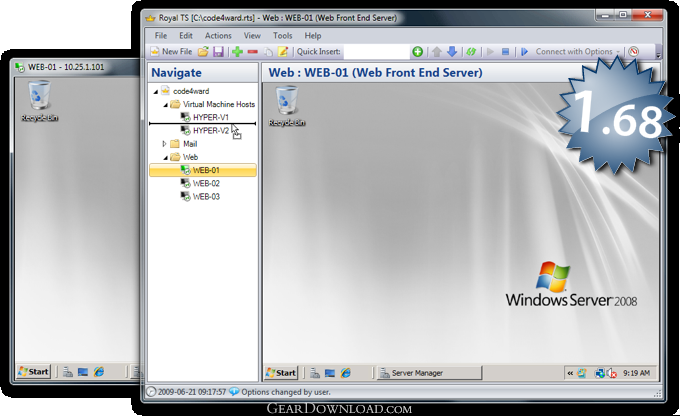The width and height of the screenshot is (680, 417).
Task: Select the WEB-03 connection
Action: click(x=206, y=196)
